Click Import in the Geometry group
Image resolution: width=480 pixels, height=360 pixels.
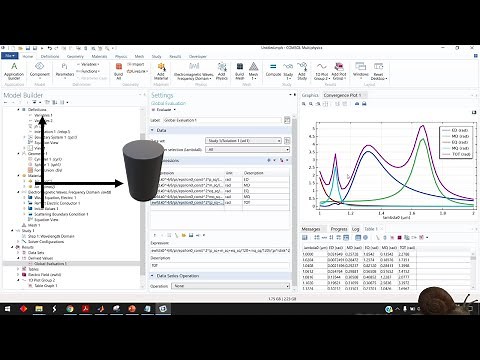pyautogui.click(x=136, y=64)
